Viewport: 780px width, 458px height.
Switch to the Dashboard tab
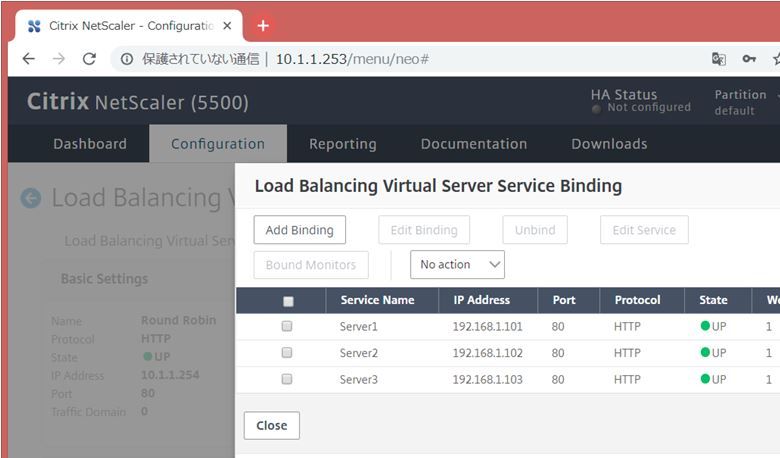(90, 144)
